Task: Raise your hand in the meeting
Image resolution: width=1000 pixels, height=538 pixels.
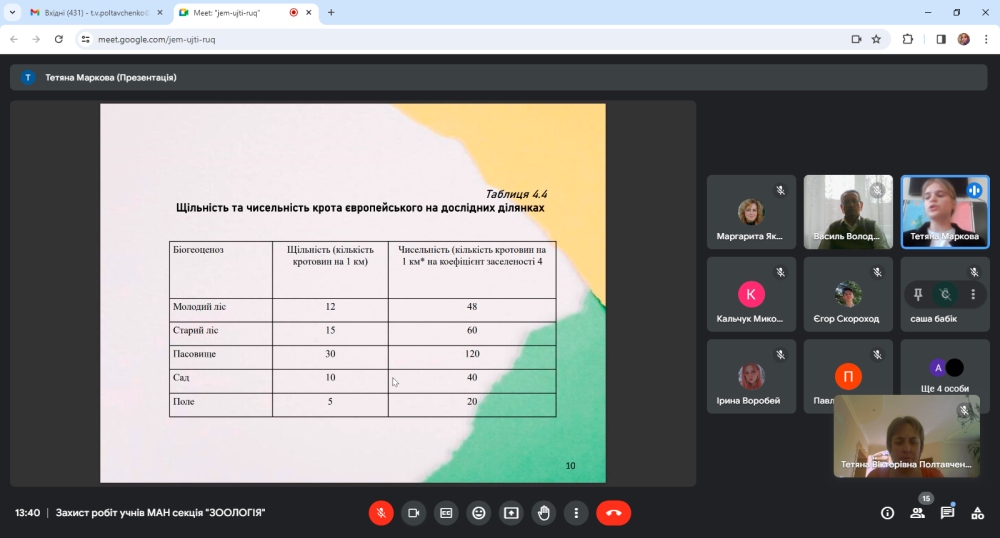Action: tap(544, 513)
